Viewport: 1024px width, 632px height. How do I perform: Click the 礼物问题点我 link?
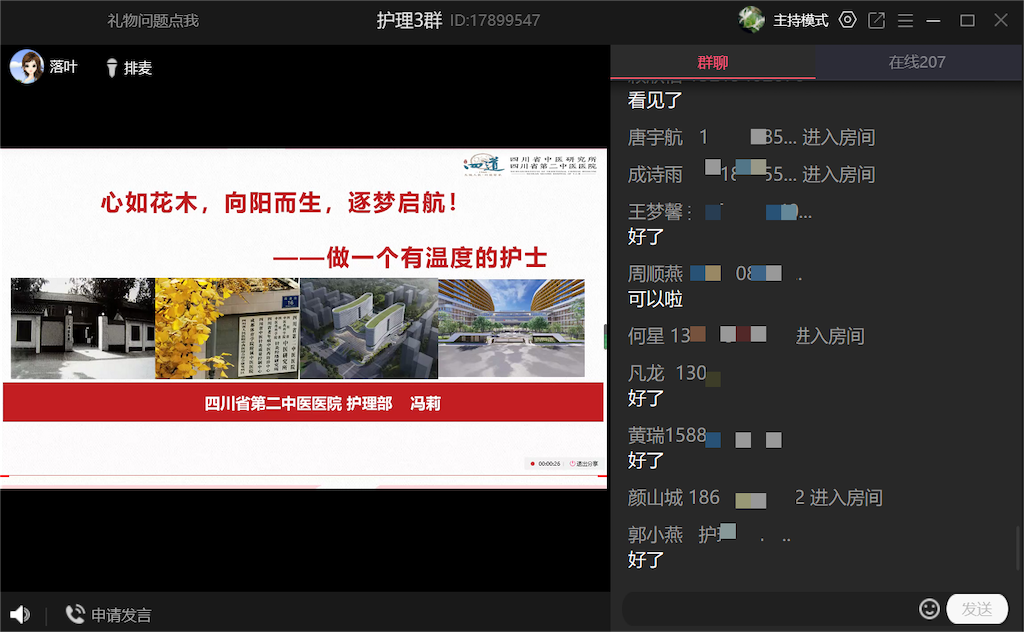point(153,21)
